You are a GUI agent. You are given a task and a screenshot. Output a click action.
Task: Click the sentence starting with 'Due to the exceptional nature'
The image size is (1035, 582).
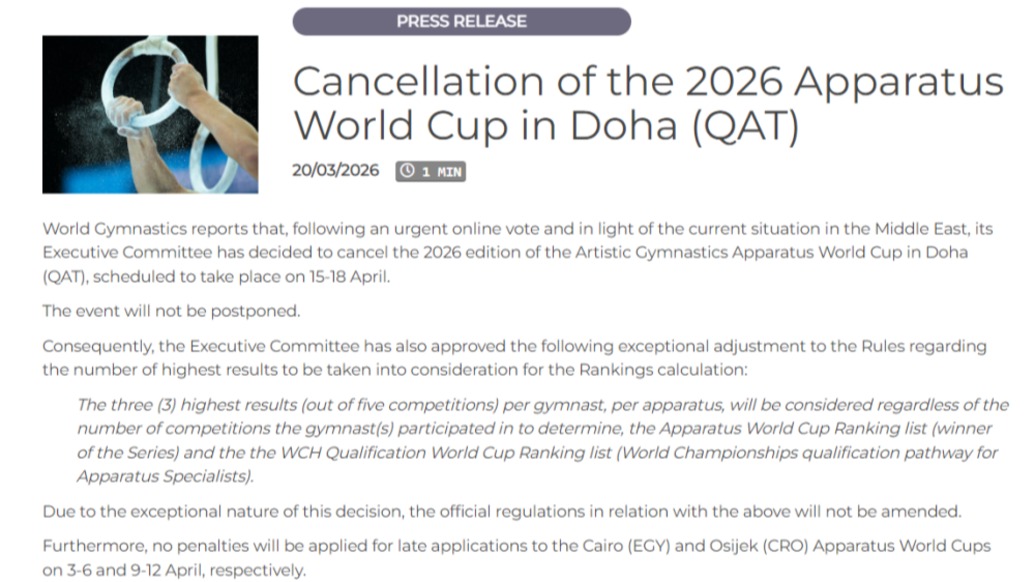click(502, 511)
